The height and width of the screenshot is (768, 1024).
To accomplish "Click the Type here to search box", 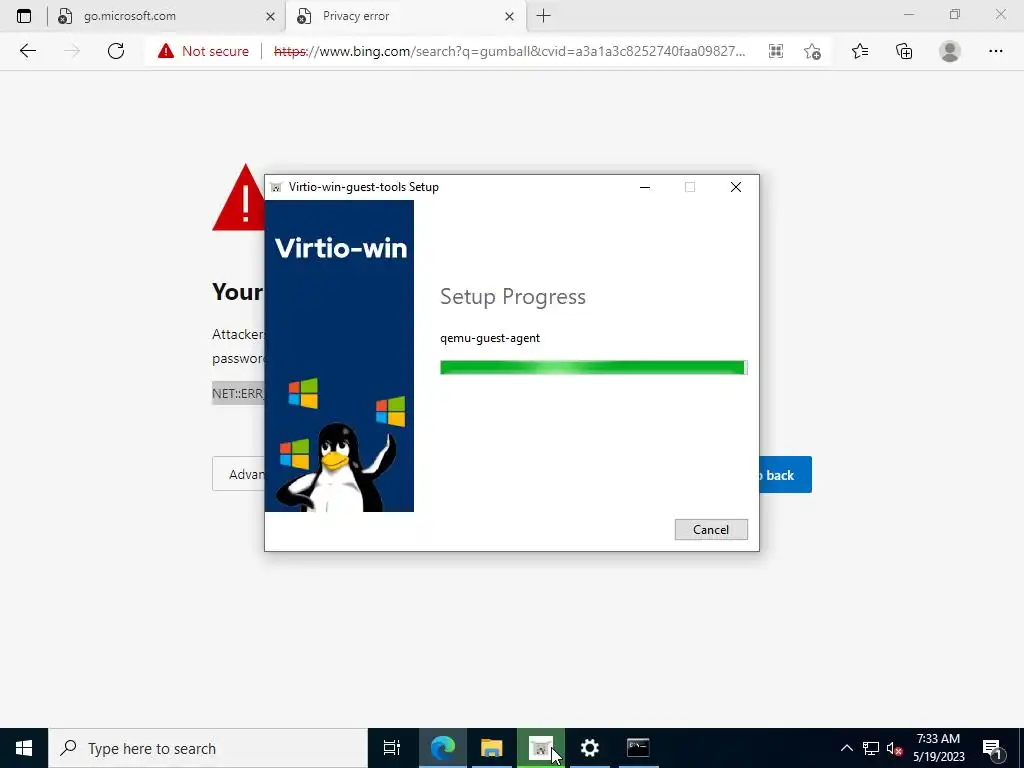I will point(208,748).
